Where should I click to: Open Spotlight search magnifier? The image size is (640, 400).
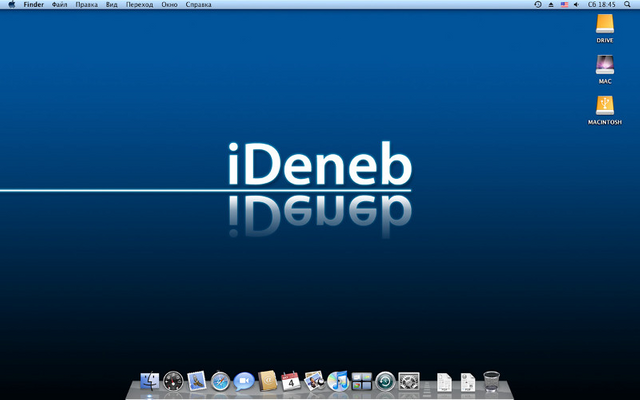click(627, 4)
